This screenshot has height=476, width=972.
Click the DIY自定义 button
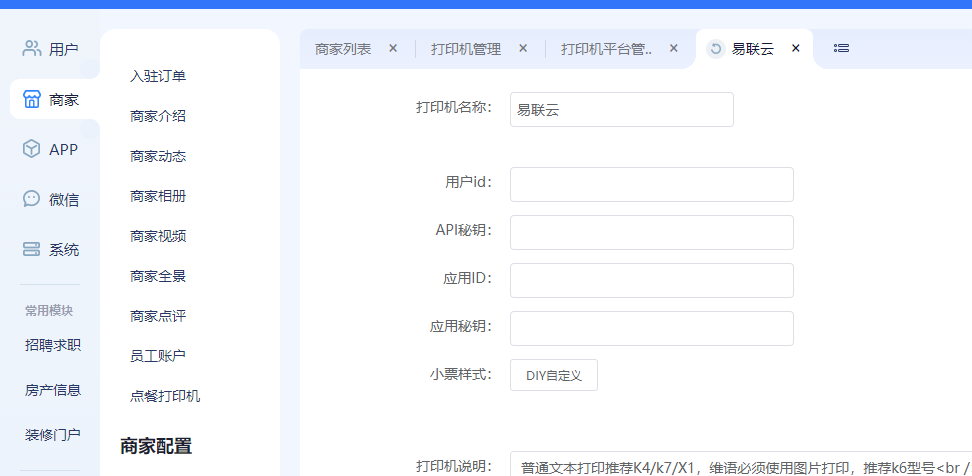(x=554, y=375)
